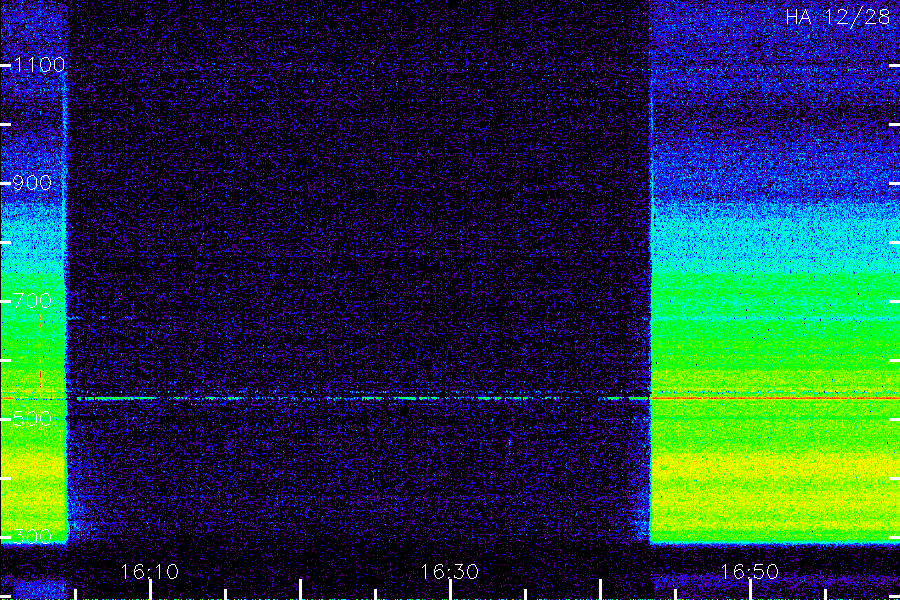Image resolution: width=900 pixels, height=600 pixels.
Task: Click the 300 frequency axis label
Action: 32,537
